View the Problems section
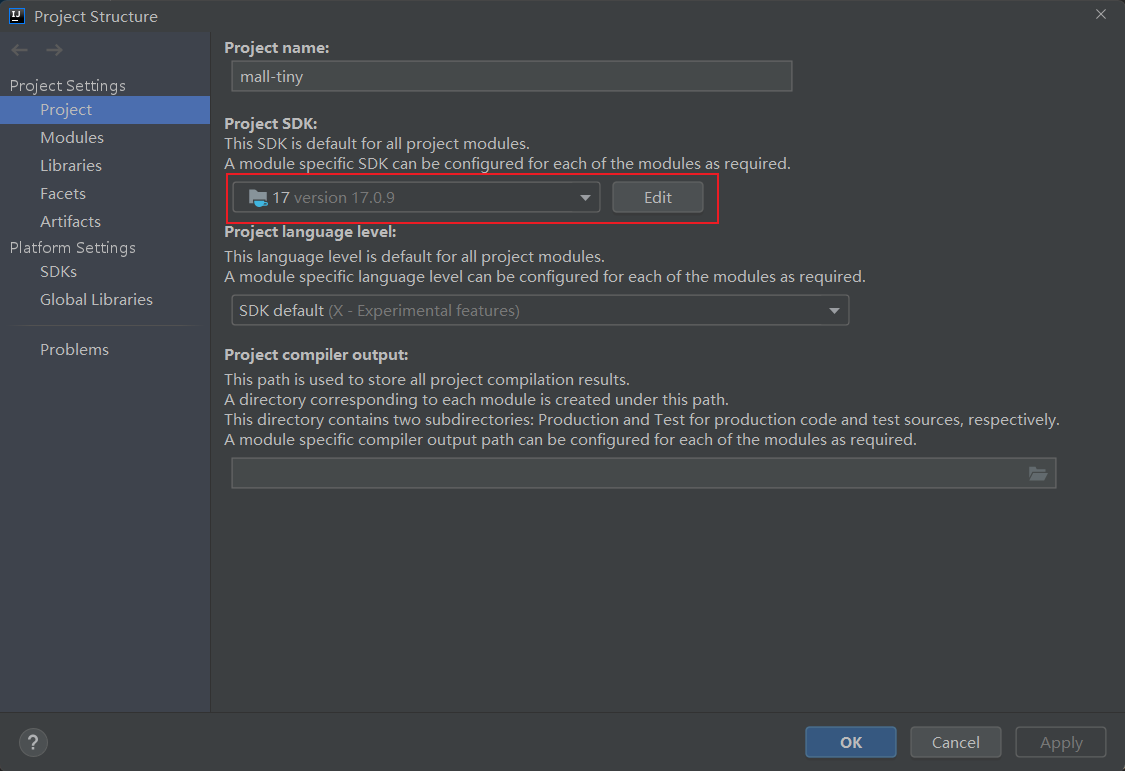 click(x=74, y=350)
